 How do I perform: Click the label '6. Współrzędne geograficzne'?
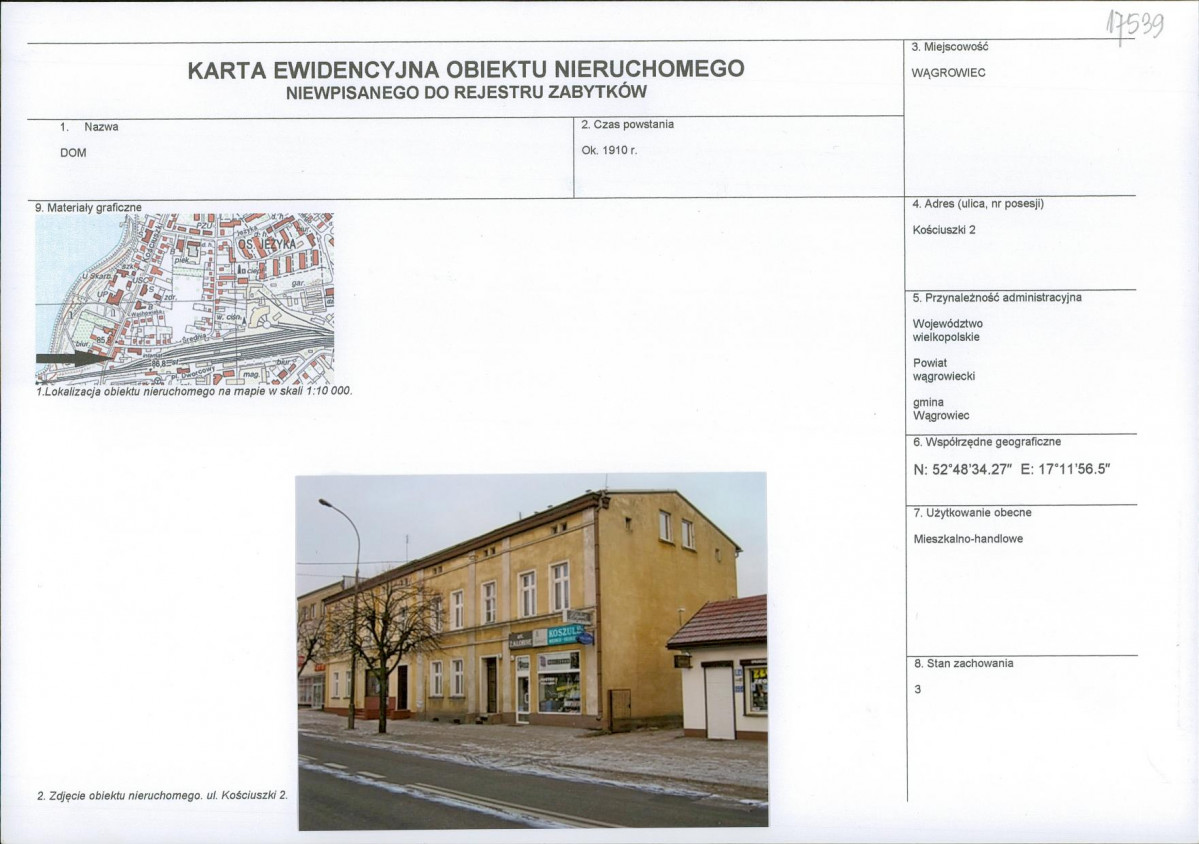pyautogui.click(x=987, y=442)
